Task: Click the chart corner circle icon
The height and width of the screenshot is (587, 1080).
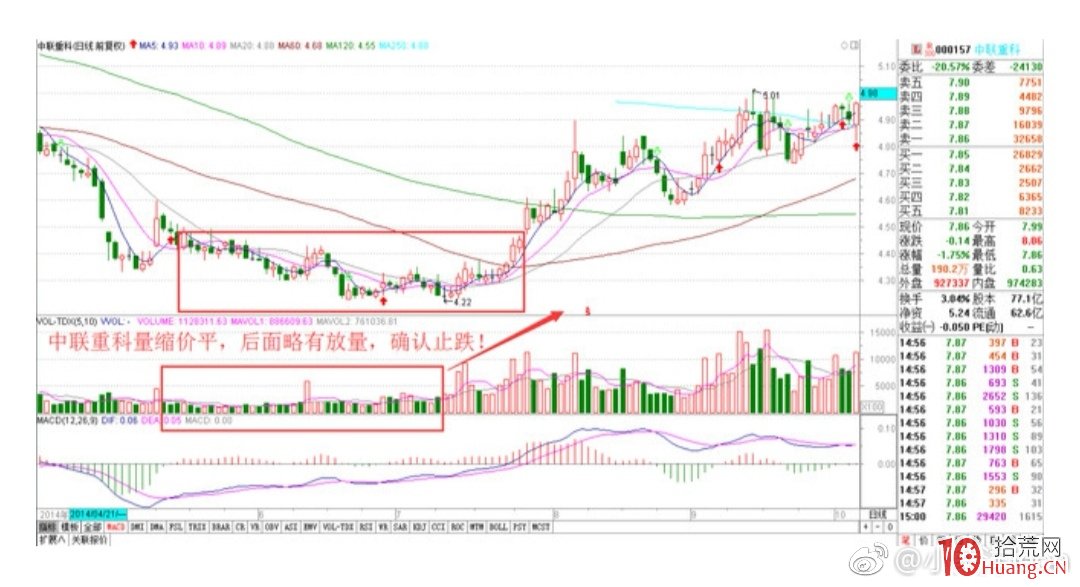Action: tap(845, 45)
